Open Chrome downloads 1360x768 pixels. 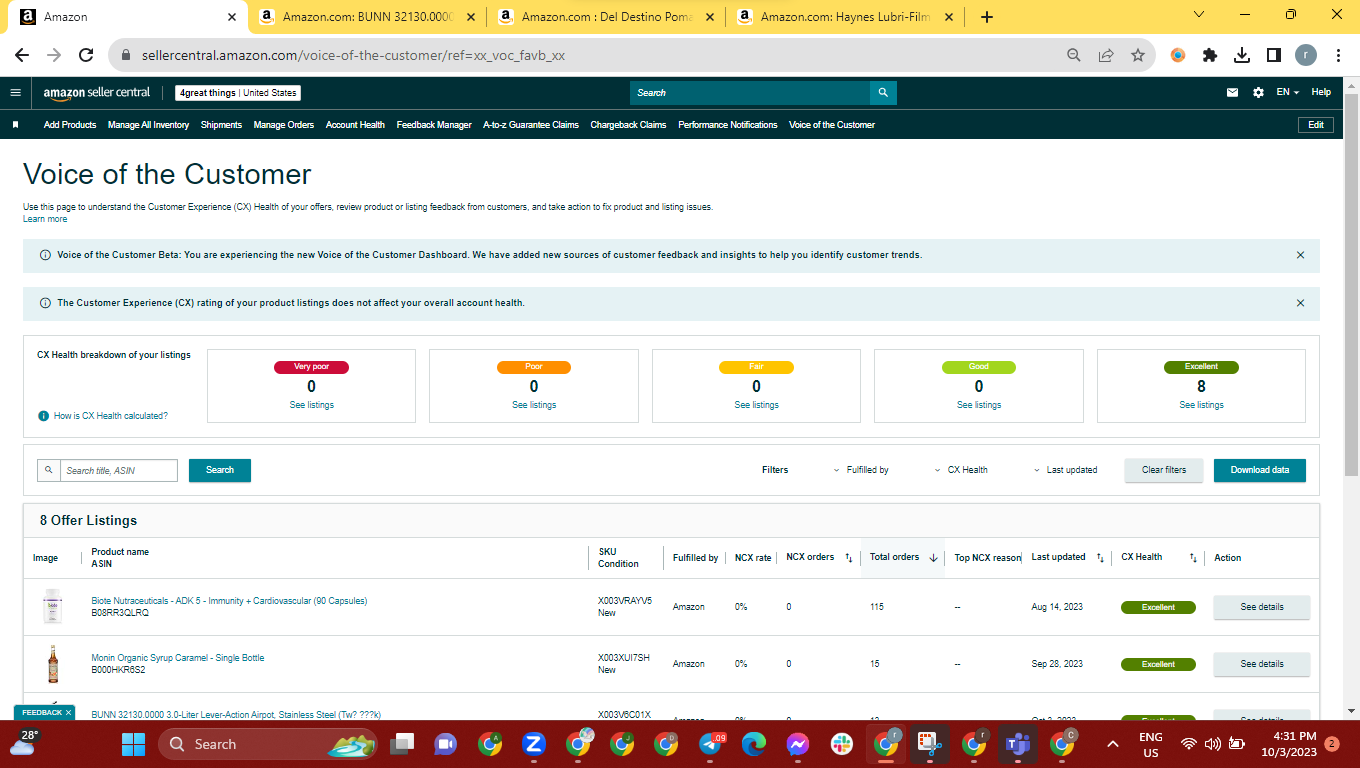(1242, 56)
